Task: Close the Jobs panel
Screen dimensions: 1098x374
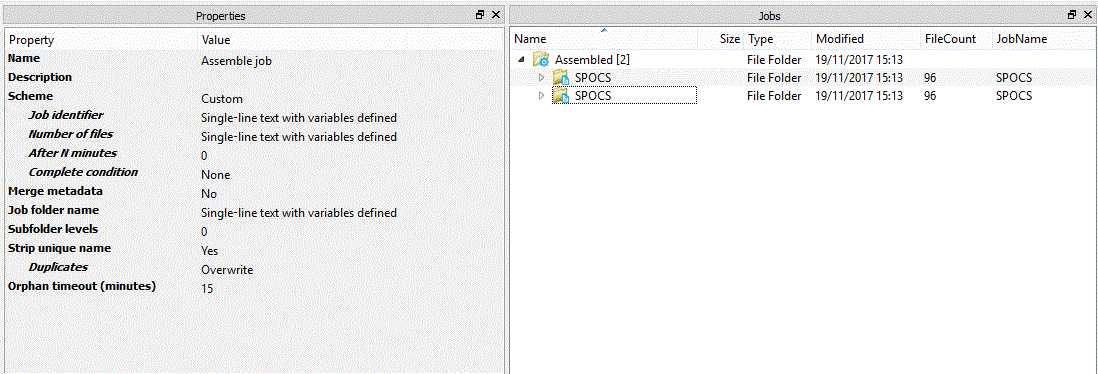Action: click(1087, 15)
